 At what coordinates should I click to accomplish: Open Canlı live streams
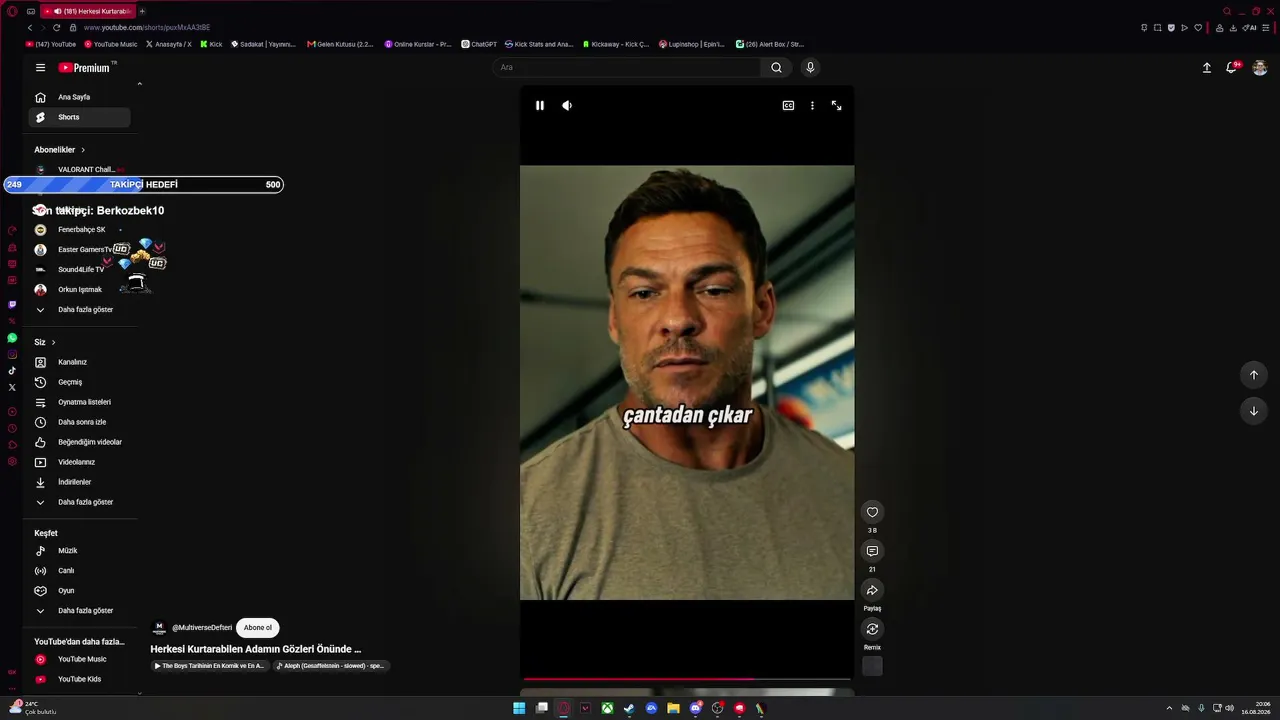[80, 571]
